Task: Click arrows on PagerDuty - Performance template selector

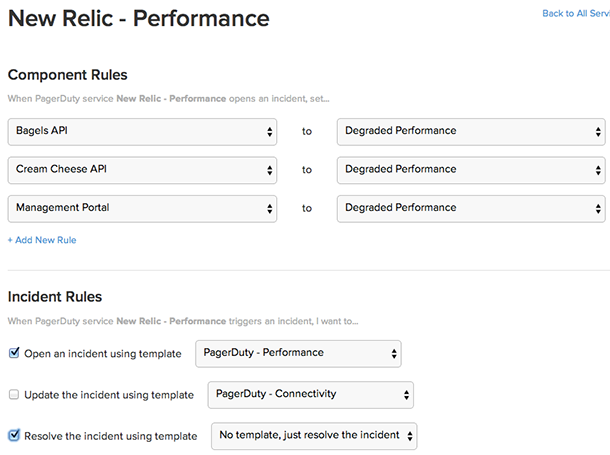Action: [394, 353]
